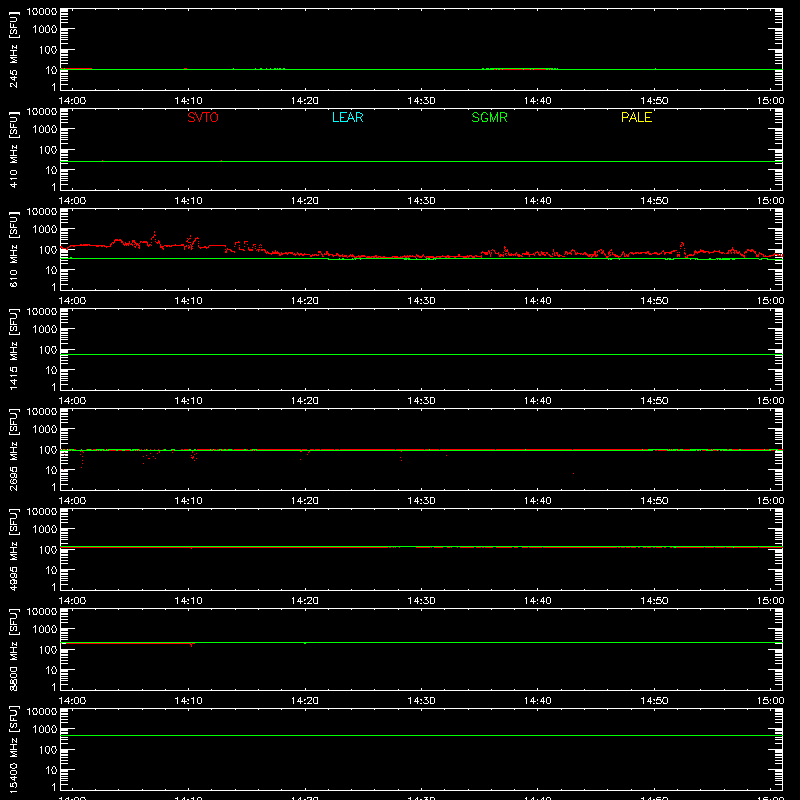Click 14:20 tick label under 8800 MHz panel

(x=305, y=701)
